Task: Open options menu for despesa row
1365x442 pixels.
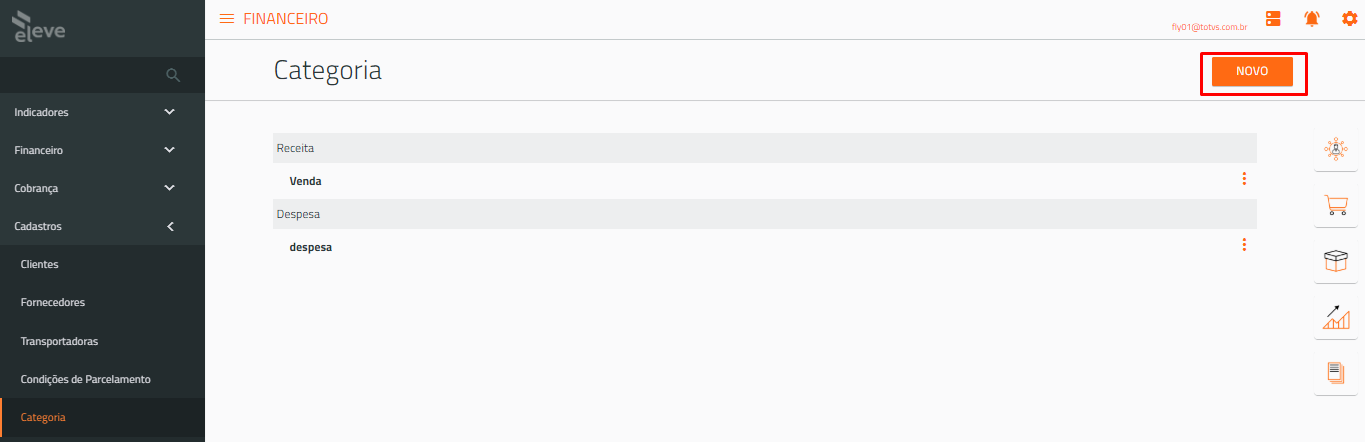Action: pos(1244,245)
